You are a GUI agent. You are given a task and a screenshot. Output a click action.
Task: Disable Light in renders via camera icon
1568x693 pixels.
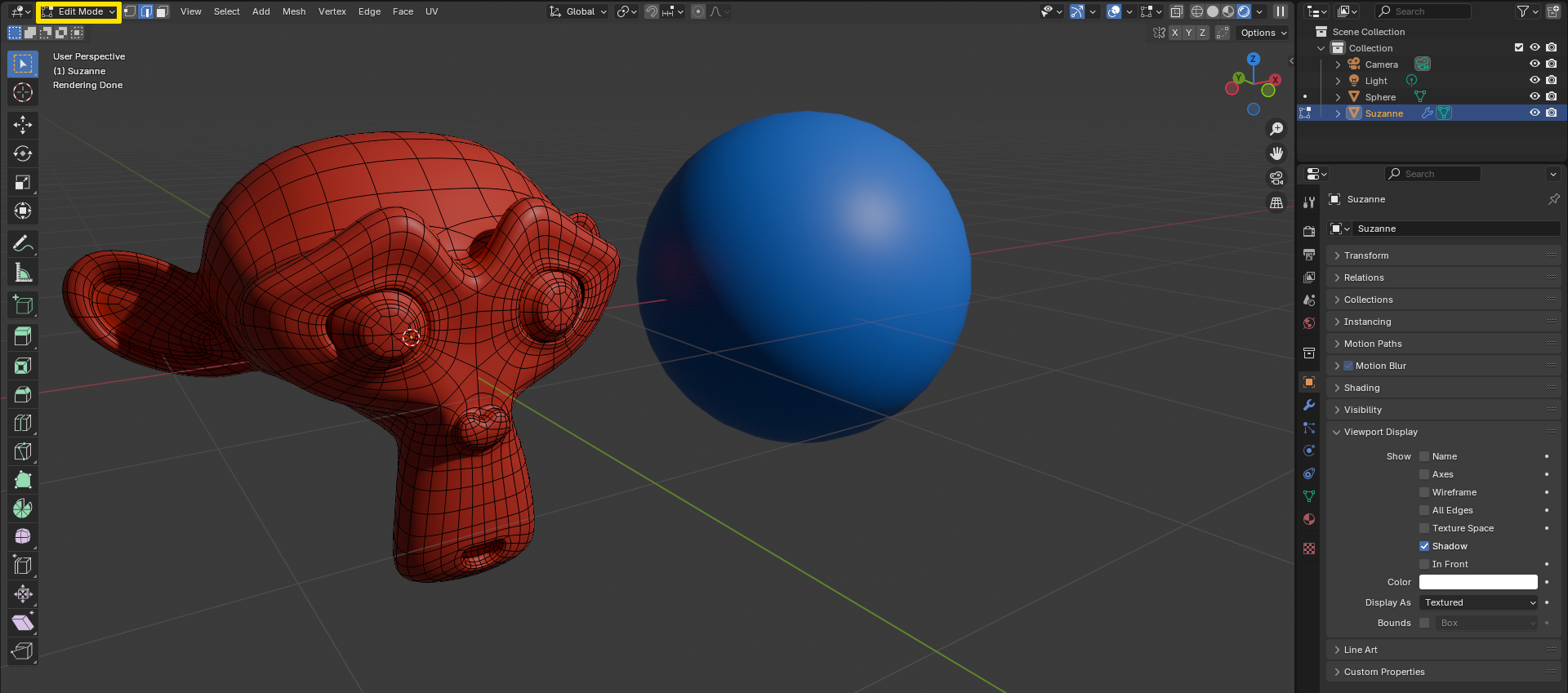[x=1551, y=80]
